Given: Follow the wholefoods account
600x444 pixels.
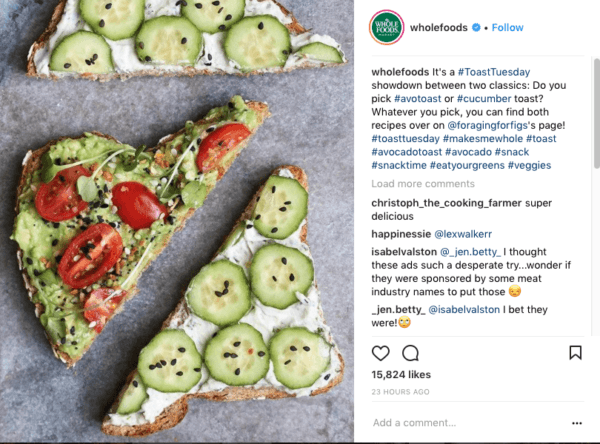Looking at the screenshot, I should pyautogui.click(x=507, y=28).
